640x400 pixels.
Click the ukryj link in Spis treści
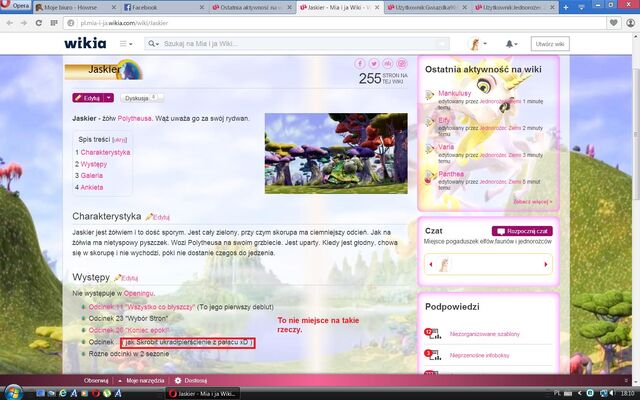click(x=119, y=140)
